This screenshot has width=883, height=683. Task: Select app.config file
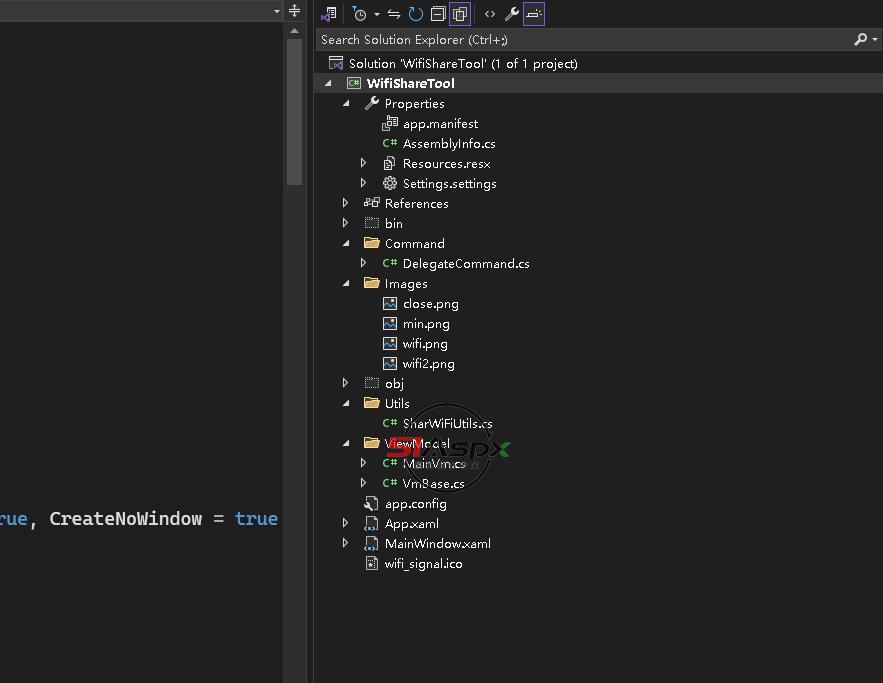click(x=416, y=503)
